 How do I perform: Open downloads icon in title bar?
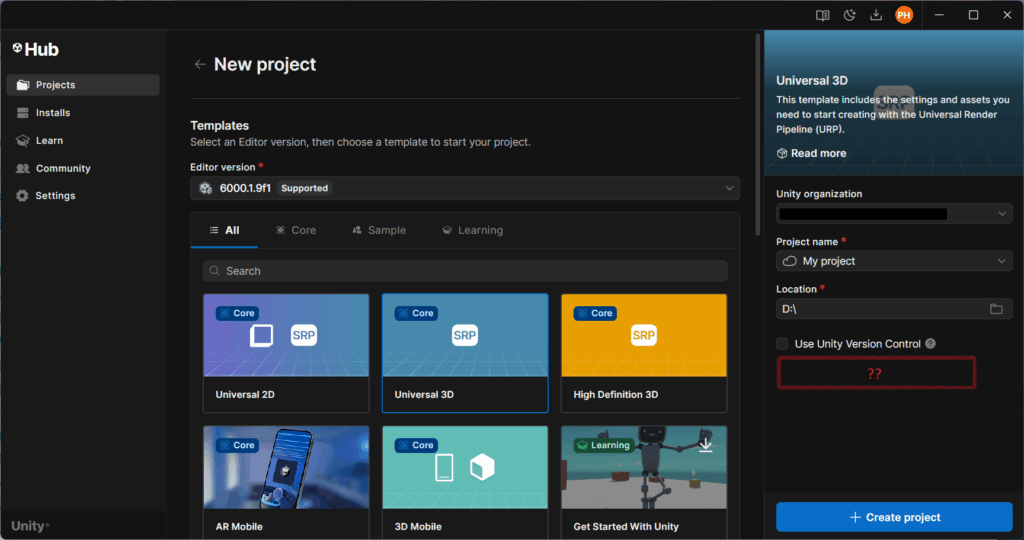tap(876, 15)
